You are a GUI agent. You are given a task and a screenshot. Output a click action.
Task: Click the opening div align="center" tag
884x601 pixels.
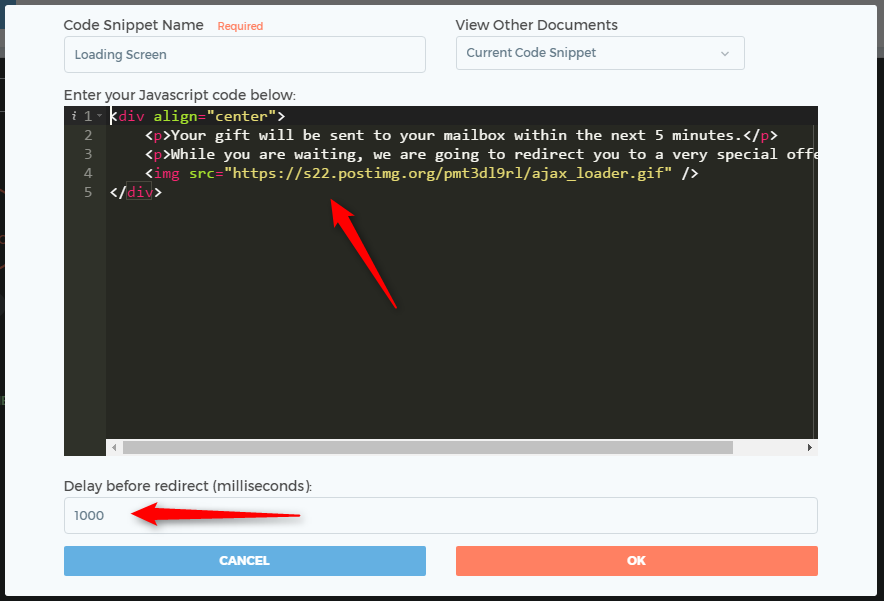pos(198,116)
